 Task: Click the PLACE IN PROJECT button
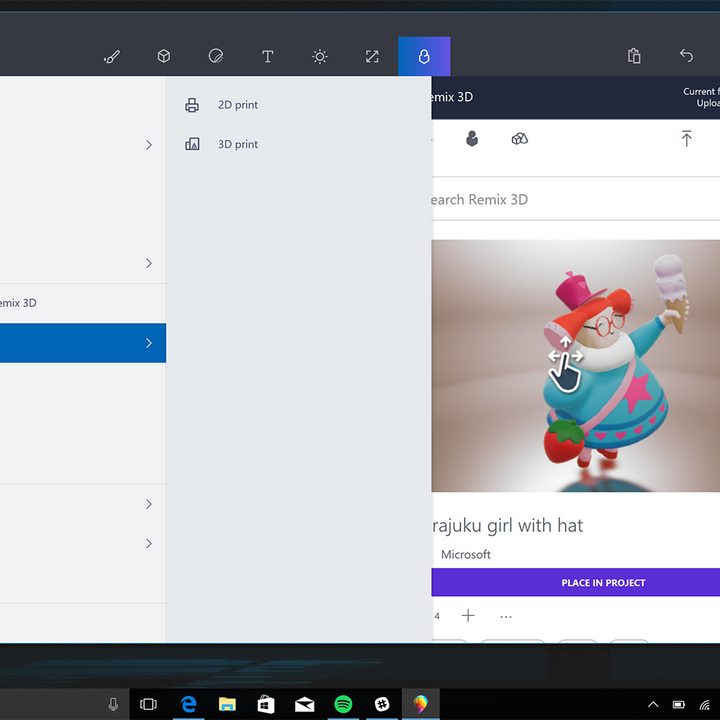point(575,582)
